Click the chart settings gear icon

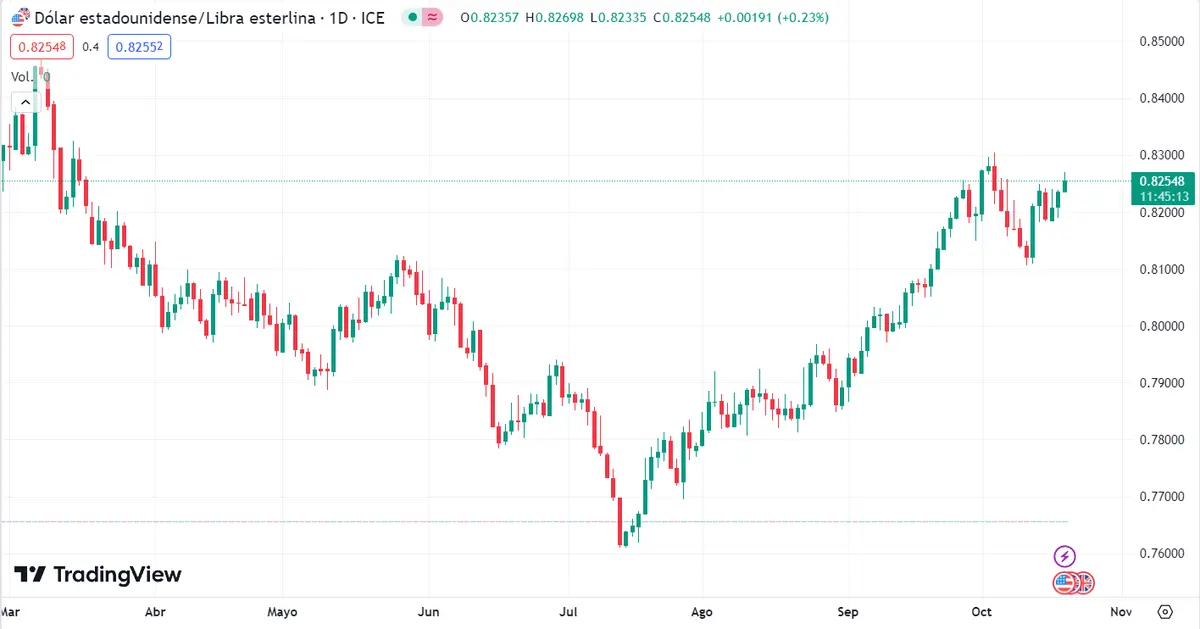pos(1163,611)
